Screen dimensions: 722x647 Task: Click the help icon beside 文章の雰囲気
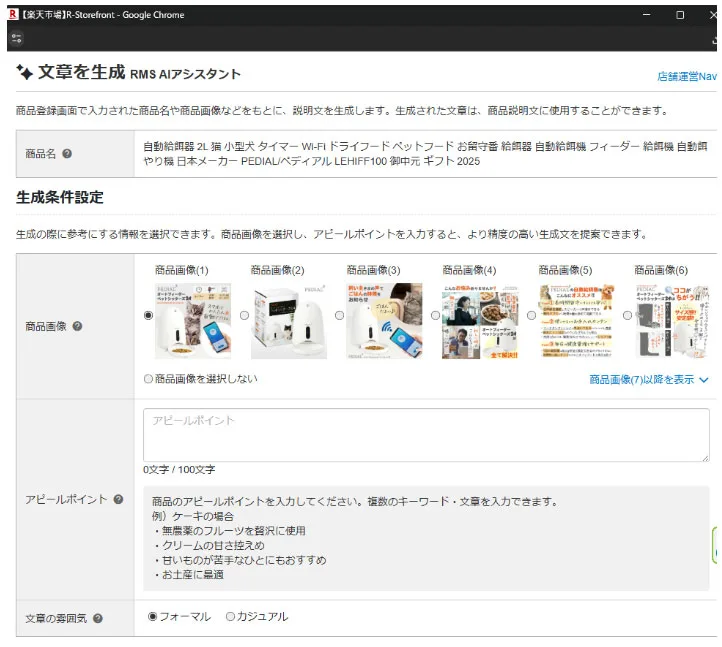(x=98, y=618)
